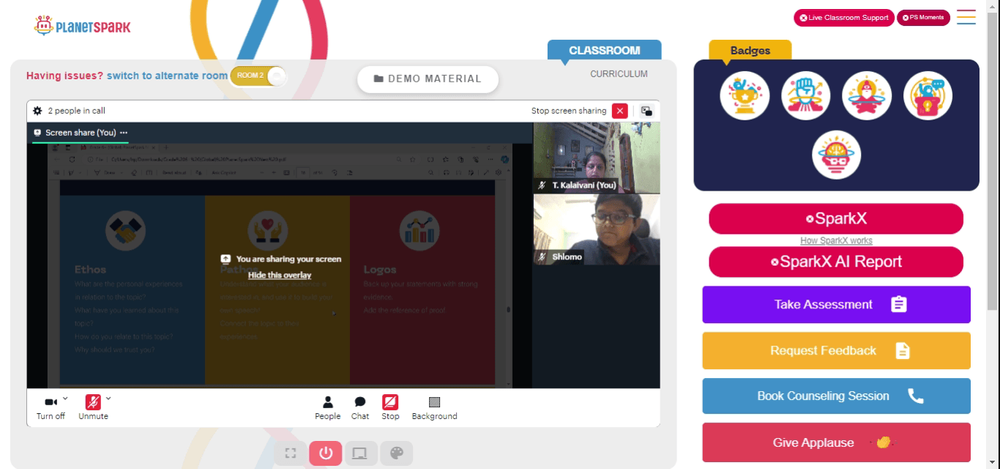1000x469 pixels.
Task: Open How SparkX works link
Action: 836,241
